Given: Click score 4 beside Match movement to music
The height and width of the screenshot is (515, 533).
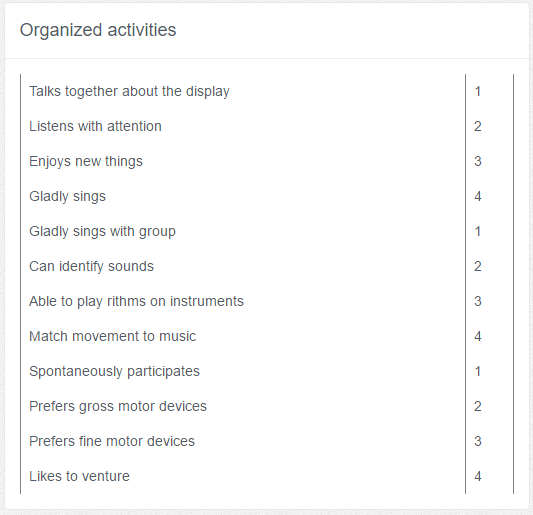Looking at the screenshot, I should point(478,337).
